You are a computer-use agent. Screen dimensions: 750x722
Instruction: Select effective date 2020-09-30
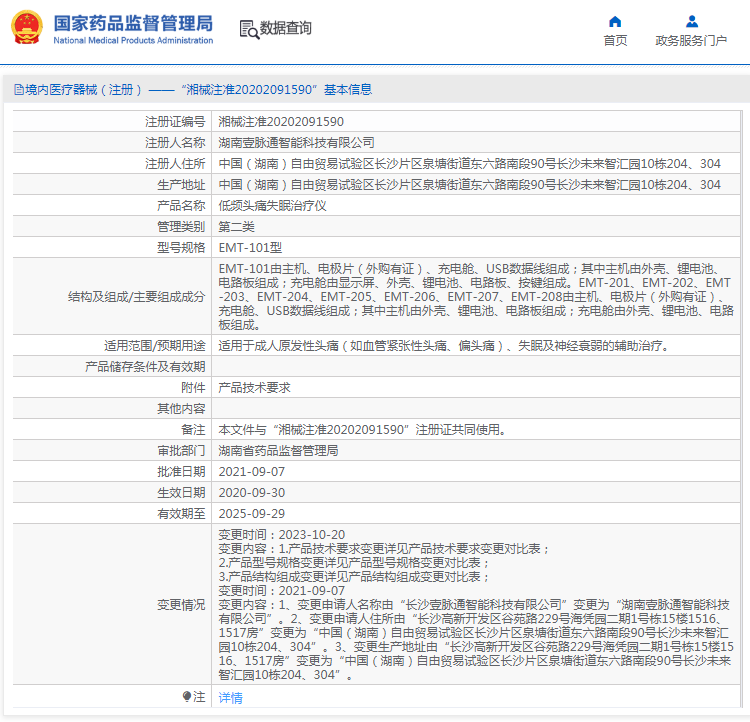coord(252,493)
